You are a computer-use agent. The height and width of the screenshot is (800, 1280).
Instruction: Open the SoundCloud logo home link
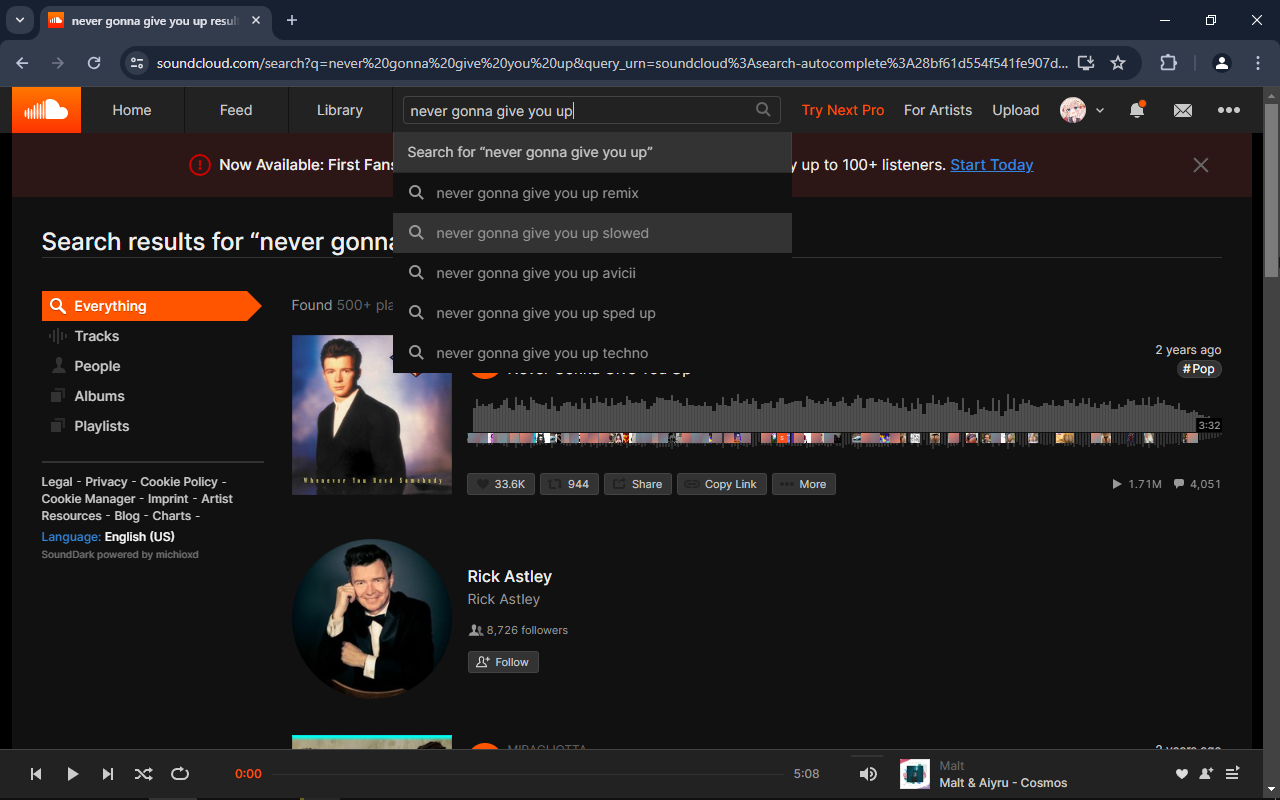point(46,110)
